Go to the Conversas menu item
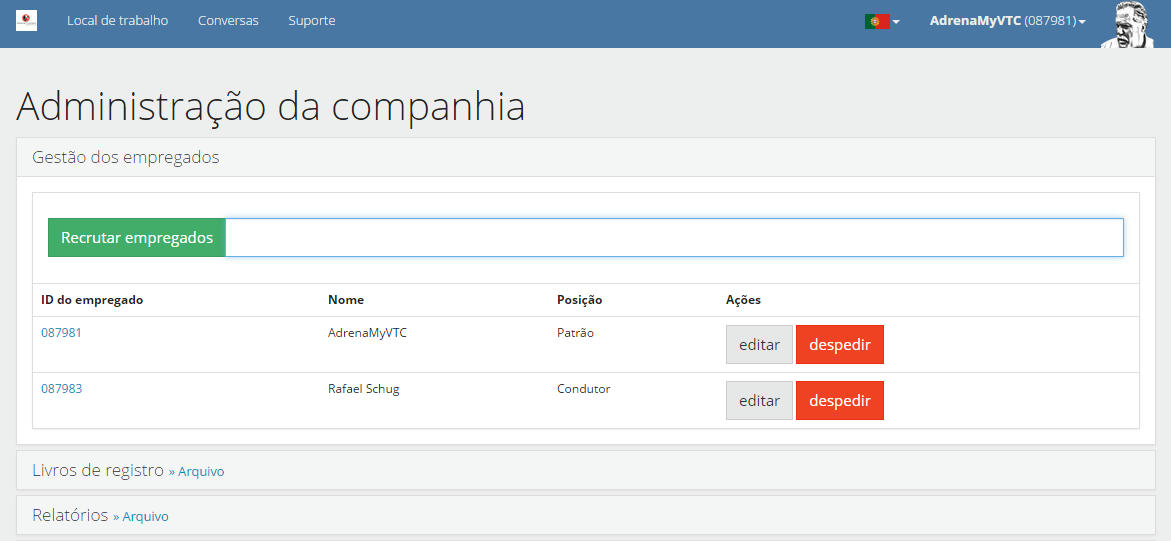 pos(228,21)
